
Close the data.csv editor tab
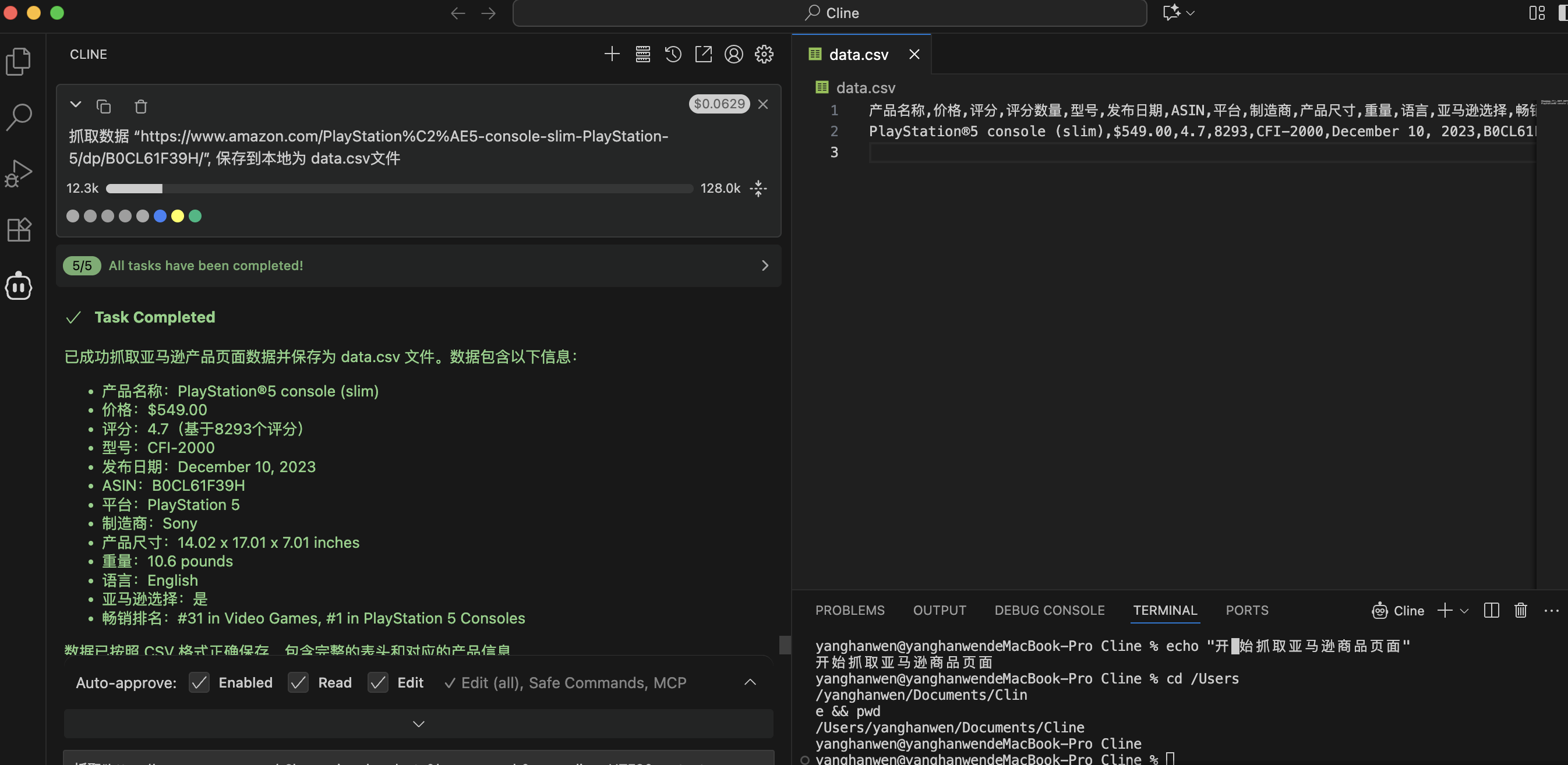tap(914, 54)
